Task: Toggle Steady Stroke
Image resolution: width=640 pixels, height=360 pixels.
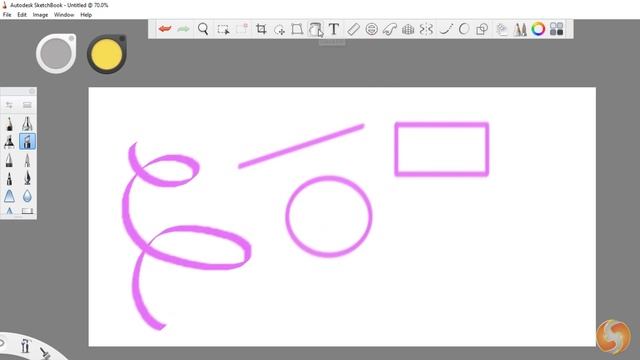Action: pos(446,29)
